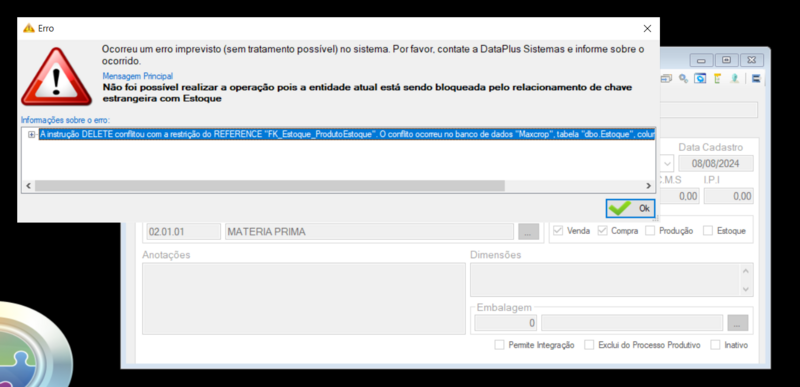Open the Embalagem lookup button
The width and height of the screenshot is (800, 387).
click(738, 323)
